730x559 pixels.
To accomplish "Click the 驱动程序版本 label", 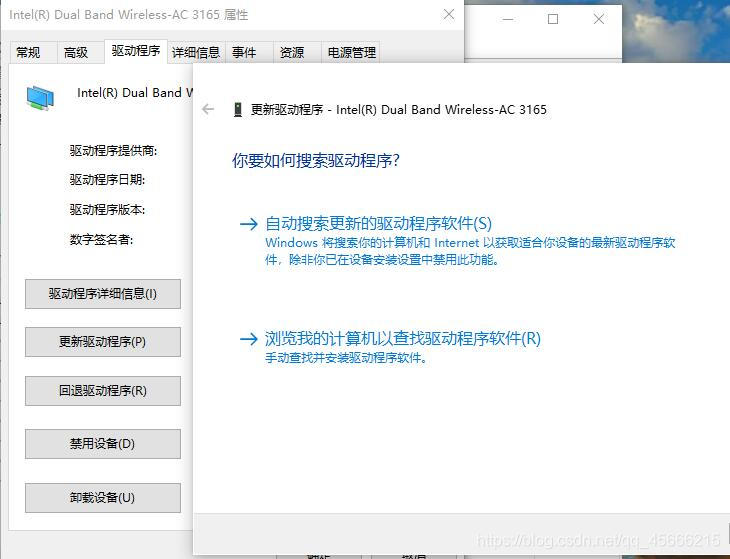I will (x=108, y=210).
